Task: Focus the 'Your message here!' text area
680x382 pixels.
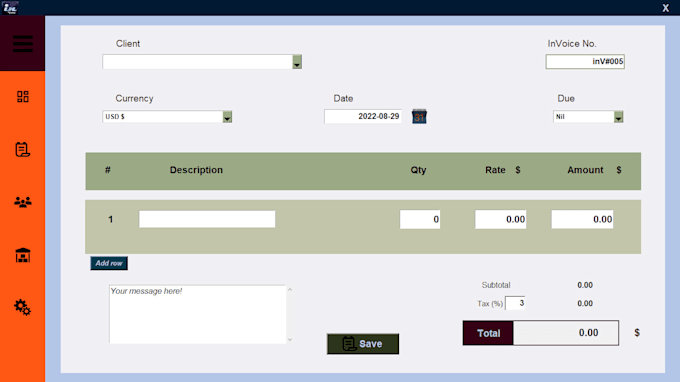Action: [x=197, y=314]
